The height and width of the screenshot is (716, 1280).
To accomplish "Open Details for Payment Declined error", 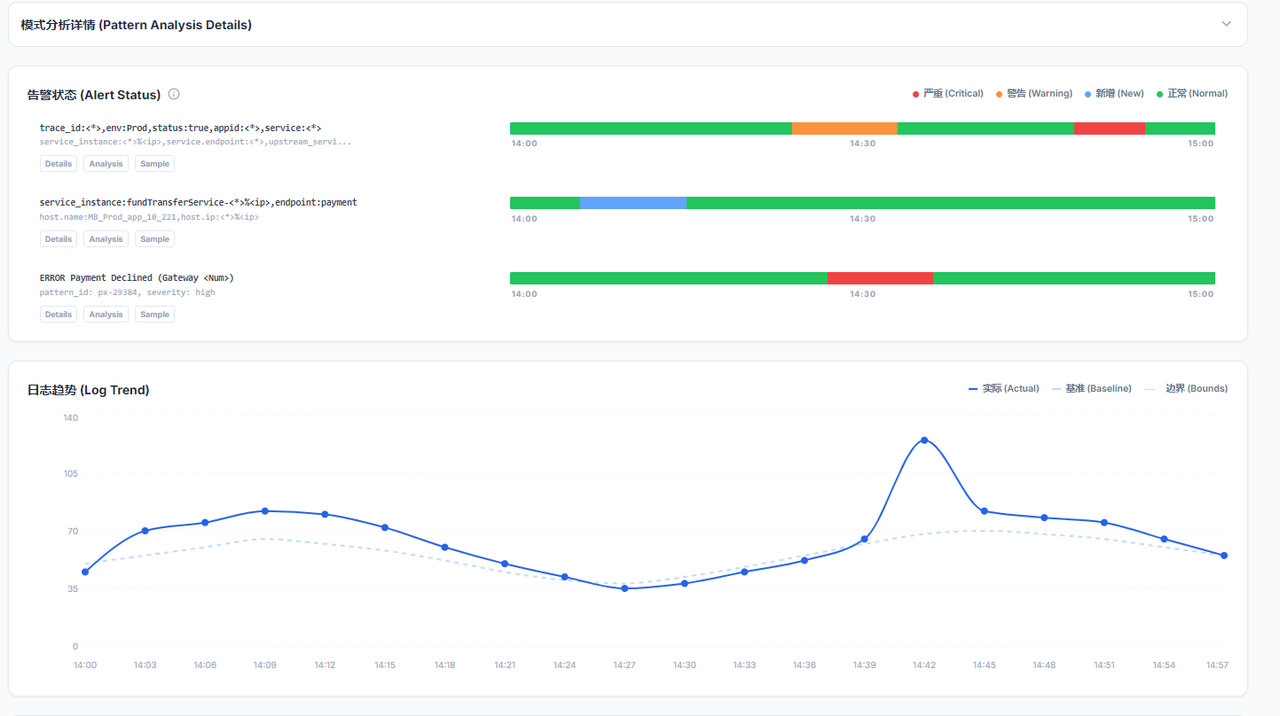I will 58,314.
